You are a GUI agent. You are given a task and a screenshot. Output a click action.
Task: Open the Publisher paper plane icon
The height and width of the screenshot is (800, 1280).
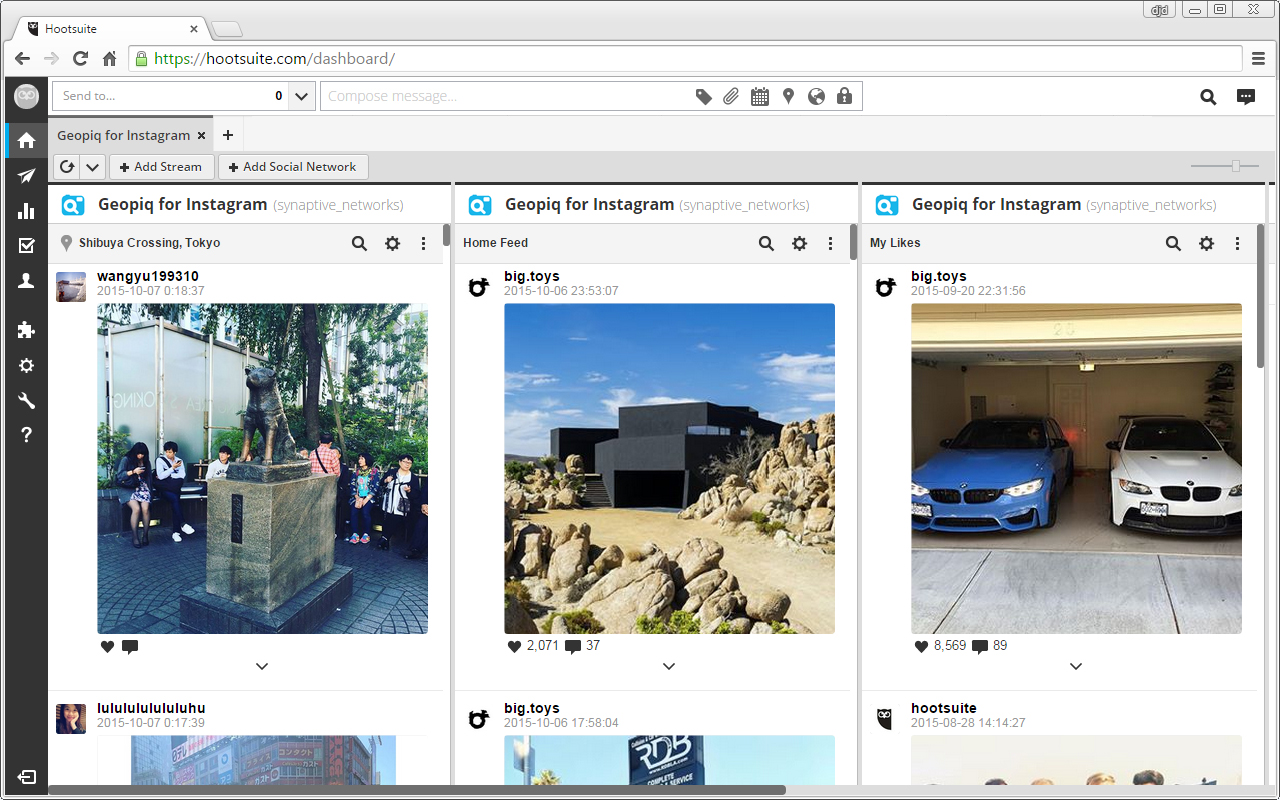coord(26,176)
